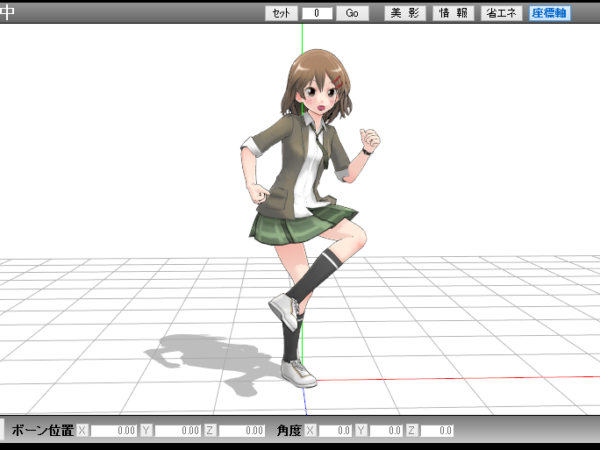Toggle the 美影 button
Screen dimensions: 600x450
click(405, 13)
